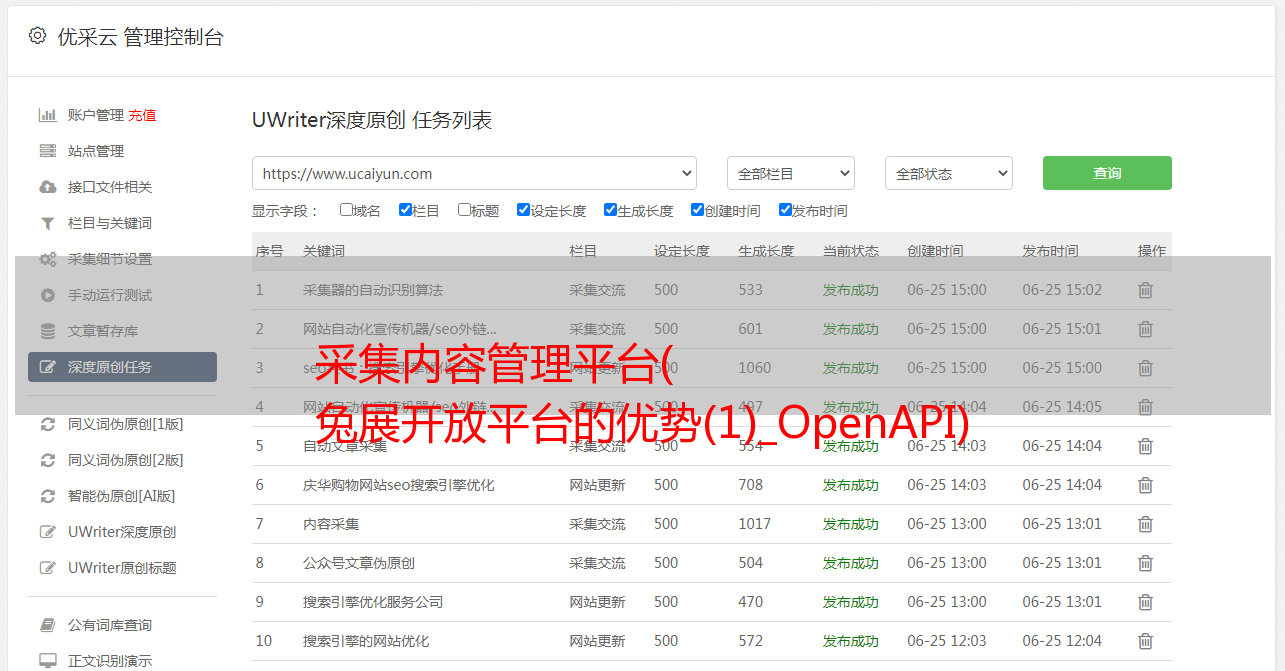The width and height of the screenshot is (1285, 671).
Task: Click the trash icon for row 10
Action: pyautogui.click(x=1145, y=641)
